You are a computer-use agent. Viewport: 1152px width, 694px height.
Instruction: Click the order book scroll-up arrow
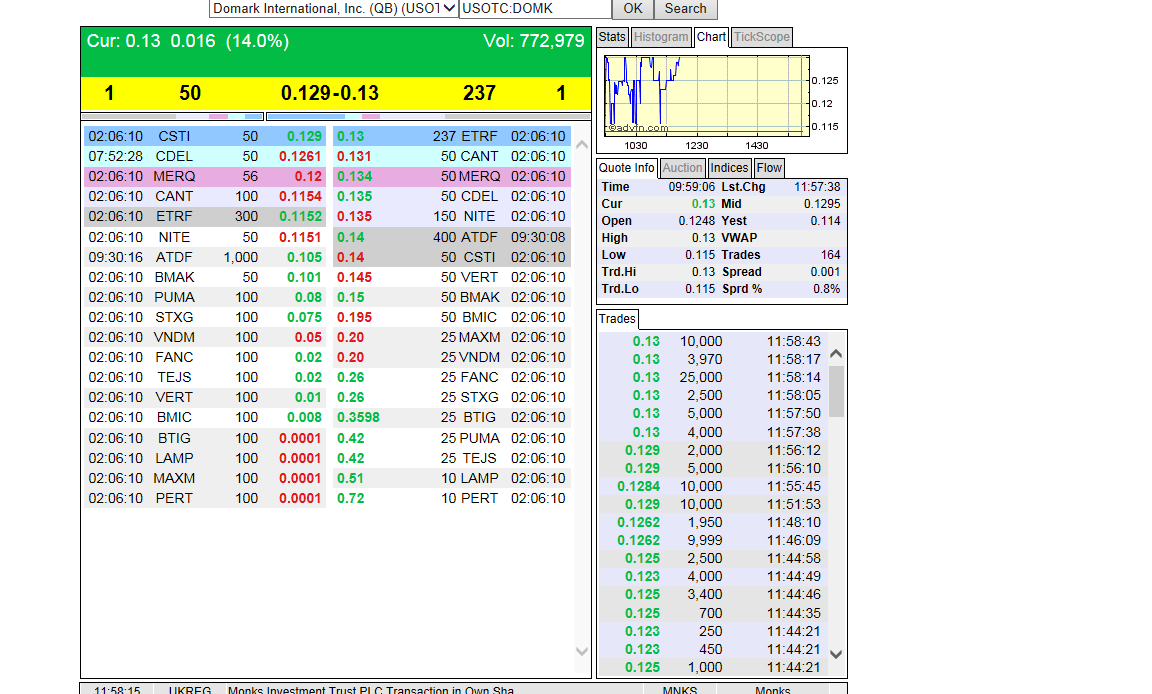pos(582,145)
